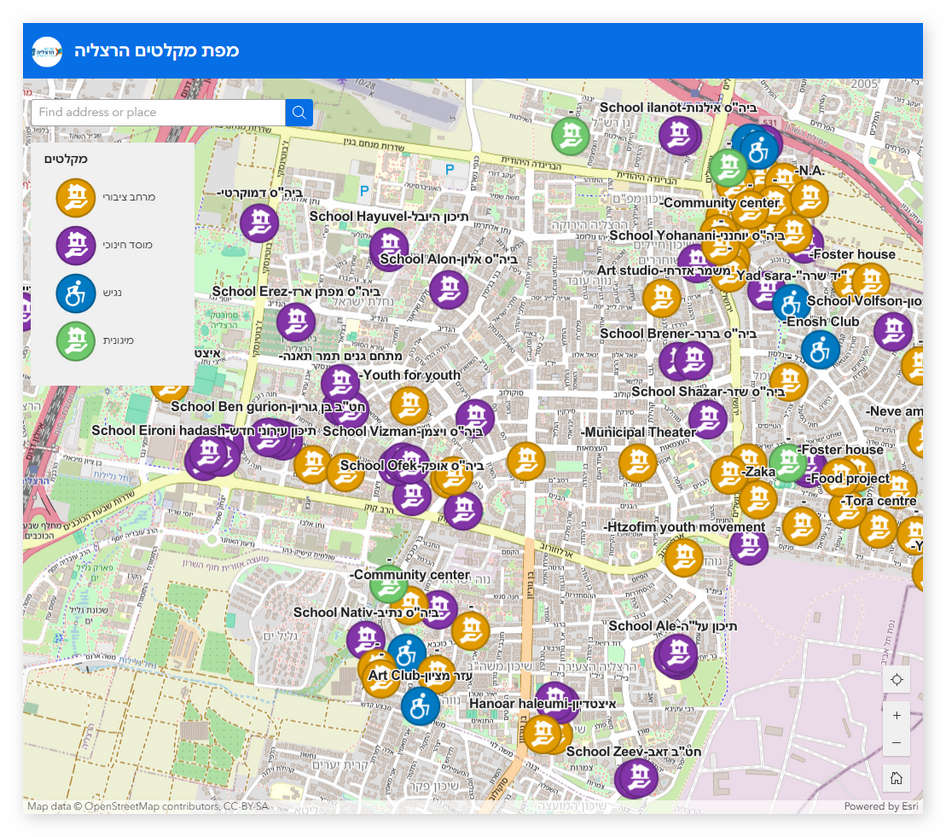The image size is (946, 837).
Task: Click the School Eironi hadash label
Action: [204, 430]
